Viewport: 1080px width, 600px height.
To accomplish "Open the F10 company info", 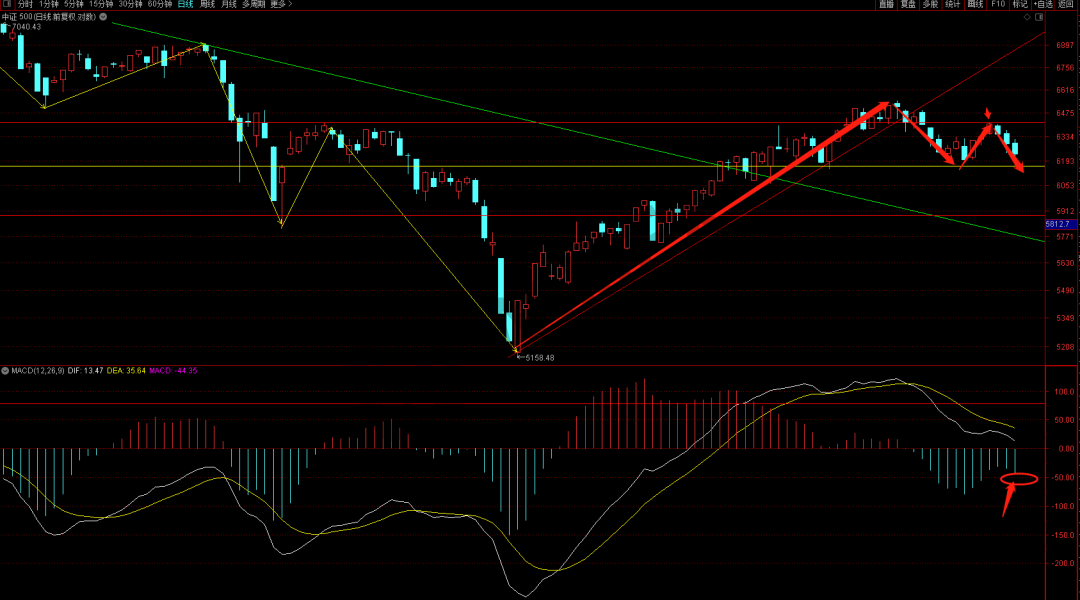I will click(x=998, y=5).
